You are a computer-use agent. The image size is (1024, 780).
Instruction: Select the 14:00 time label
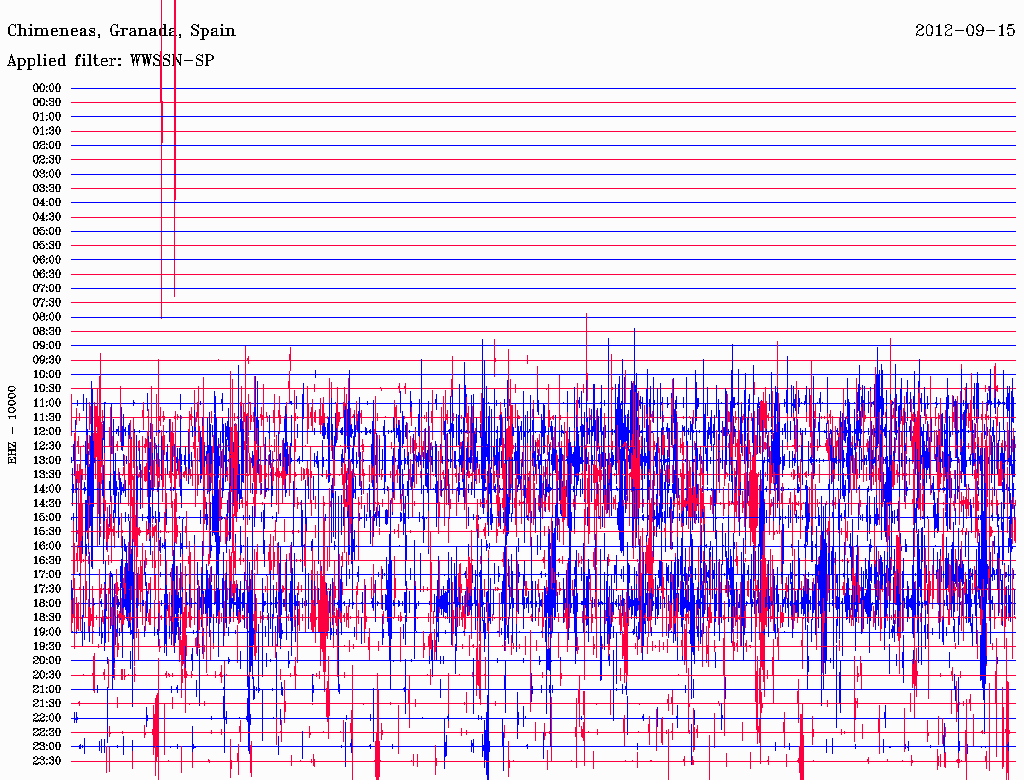pyautogui.click(x=47, y=489)
